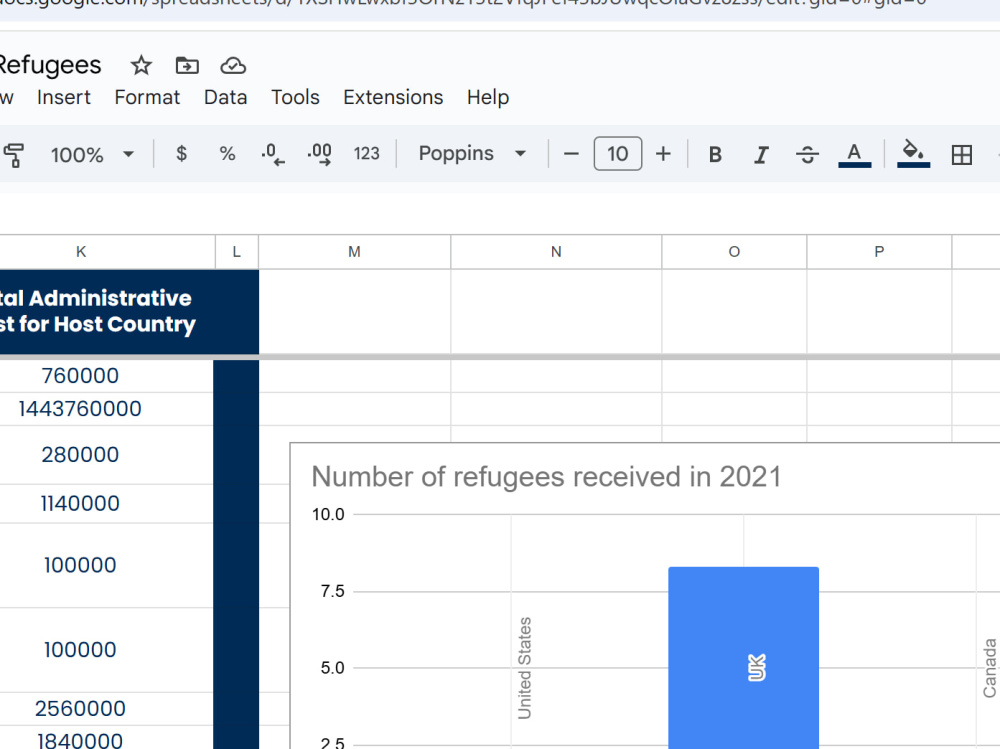Select cell containing 760000

106,376
